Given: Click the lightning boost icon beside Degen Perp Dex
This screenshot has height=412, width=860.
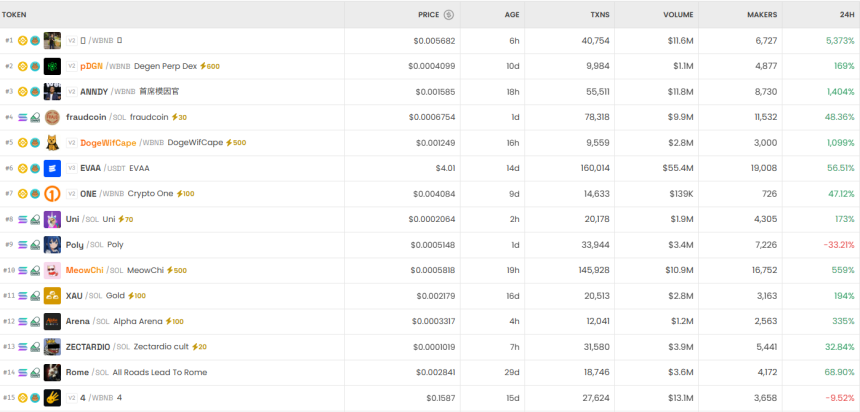Looking at the screenshot, I should pos(203,66).
